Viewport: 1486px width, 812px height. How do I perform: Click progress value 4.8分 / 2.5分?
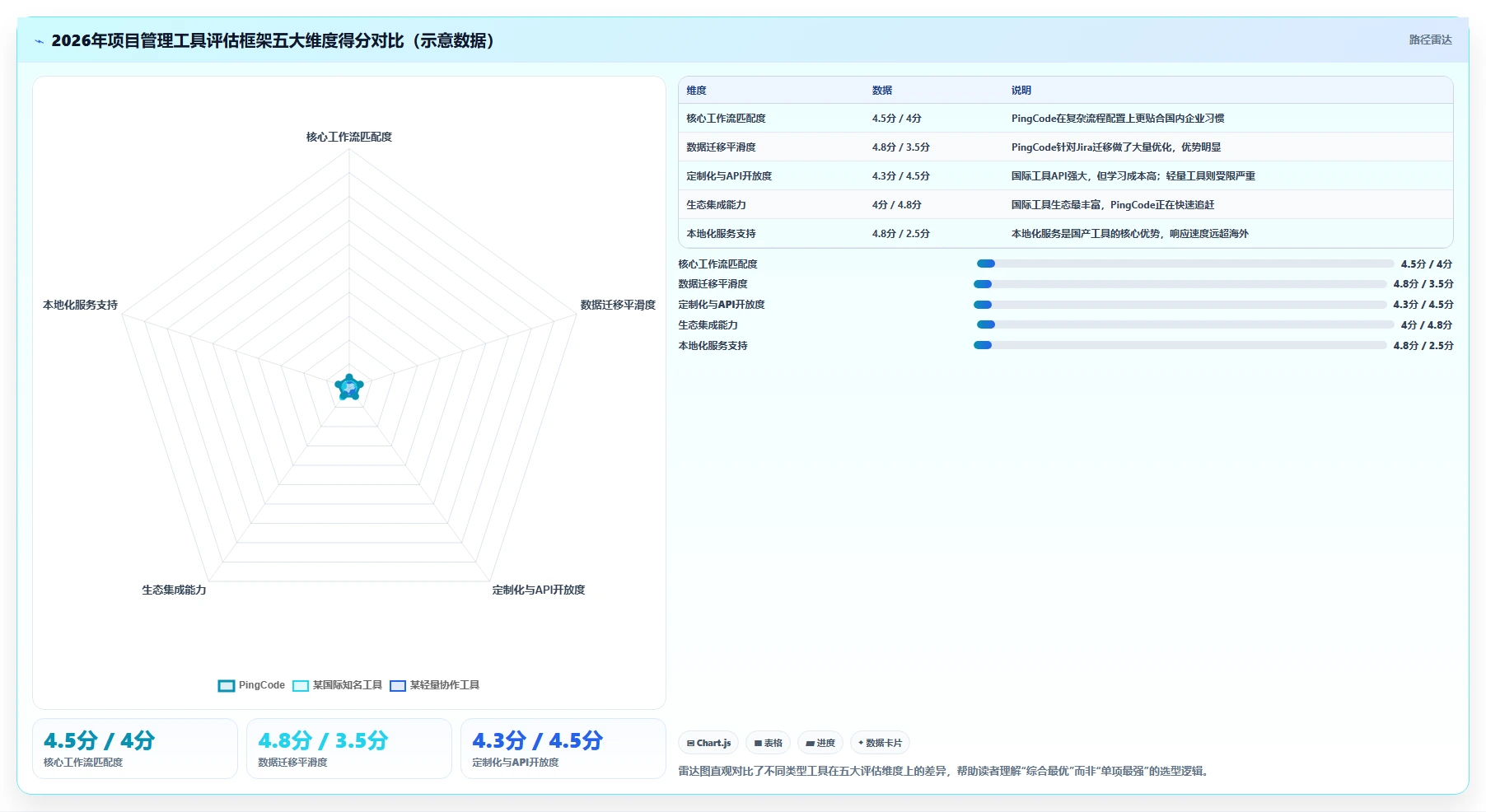1423,346
